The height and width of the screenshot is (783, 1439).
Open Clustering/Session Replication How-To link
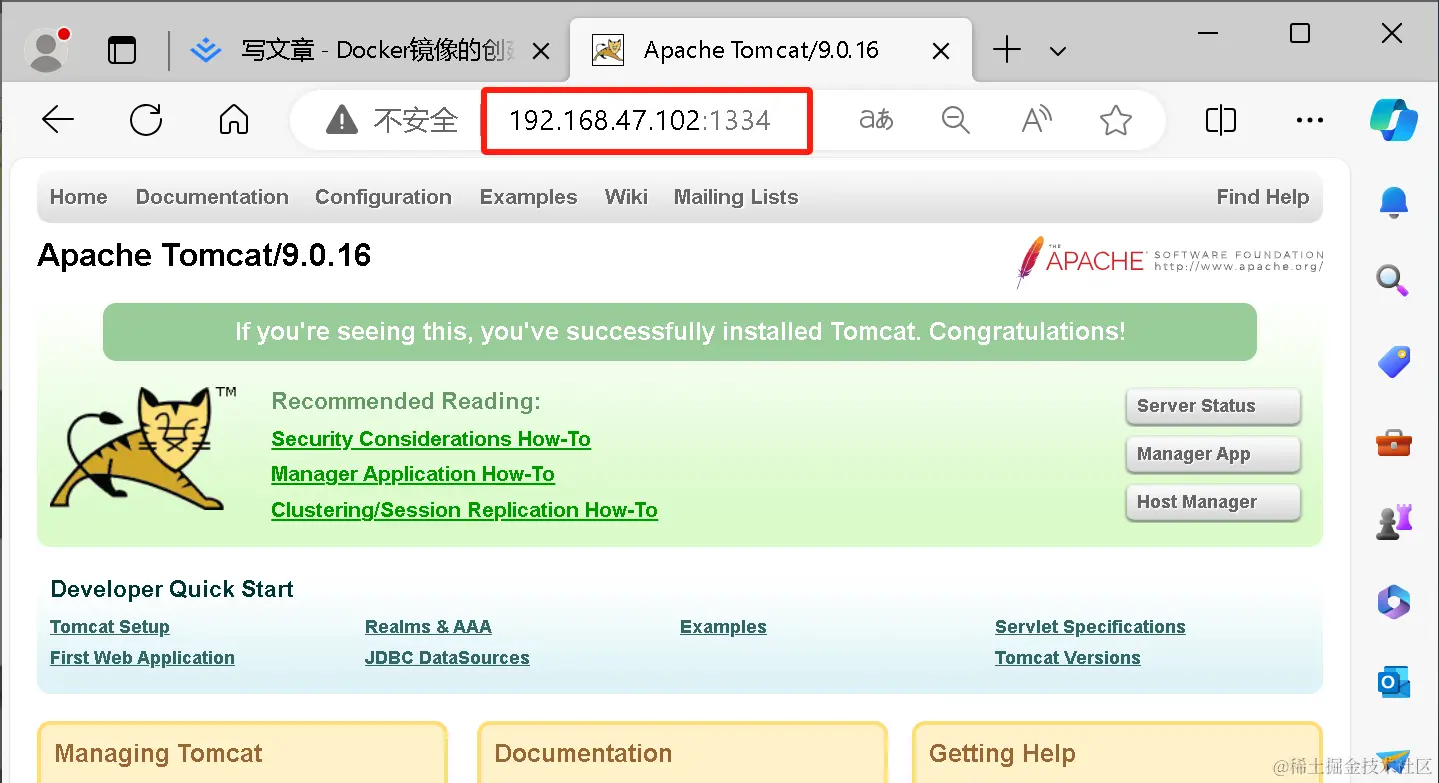(464, 510)
